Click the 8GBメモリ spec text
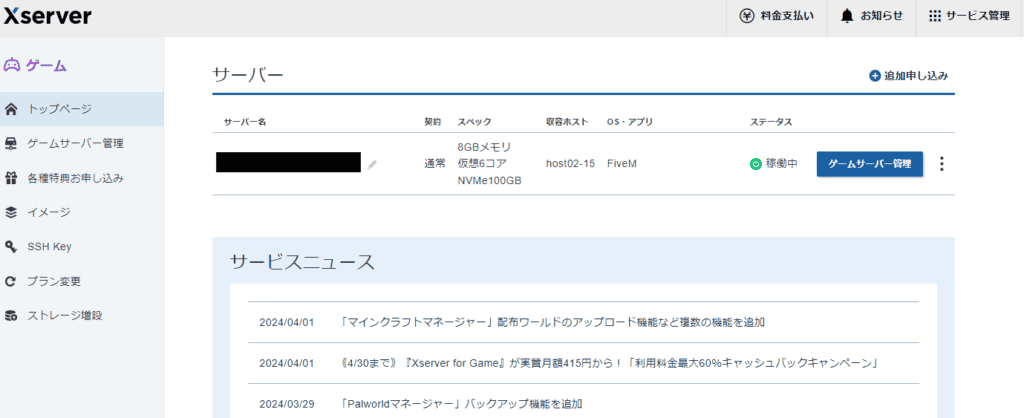This screenshot has width=1024, height=418. coord(485,146)
